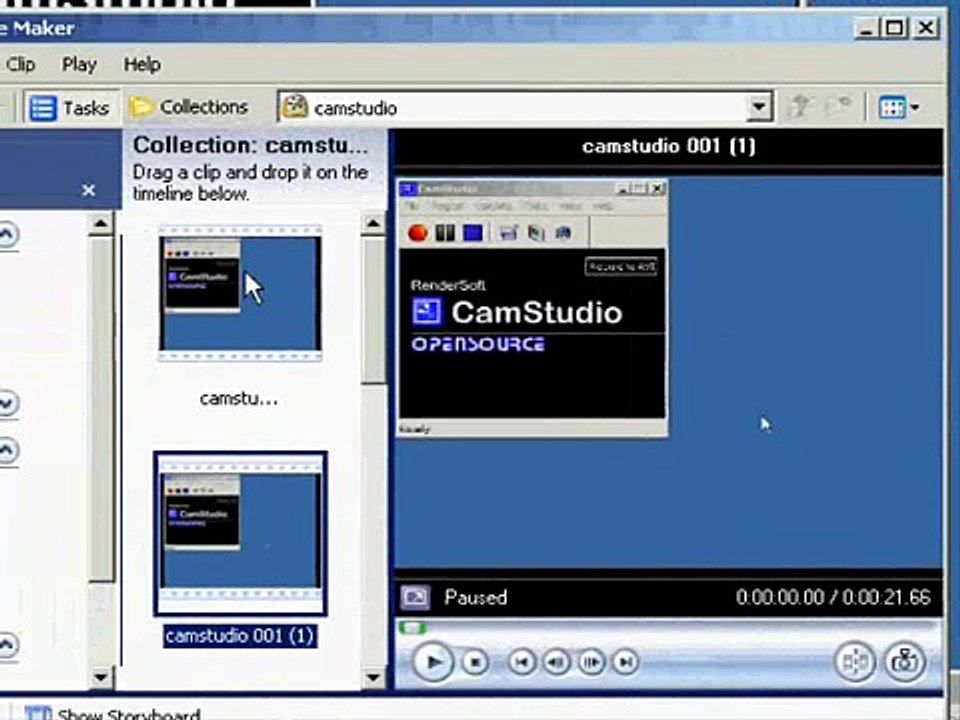Click the Back button in preview monitor
The width and height of the screenshot is (960, 720).
tap(522, 662)
